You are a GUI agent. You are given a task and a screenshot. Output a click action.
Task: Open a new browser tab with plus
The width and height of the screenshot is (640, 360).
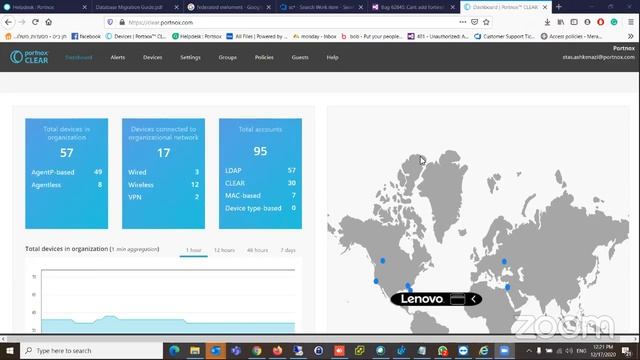click(559, 7)
